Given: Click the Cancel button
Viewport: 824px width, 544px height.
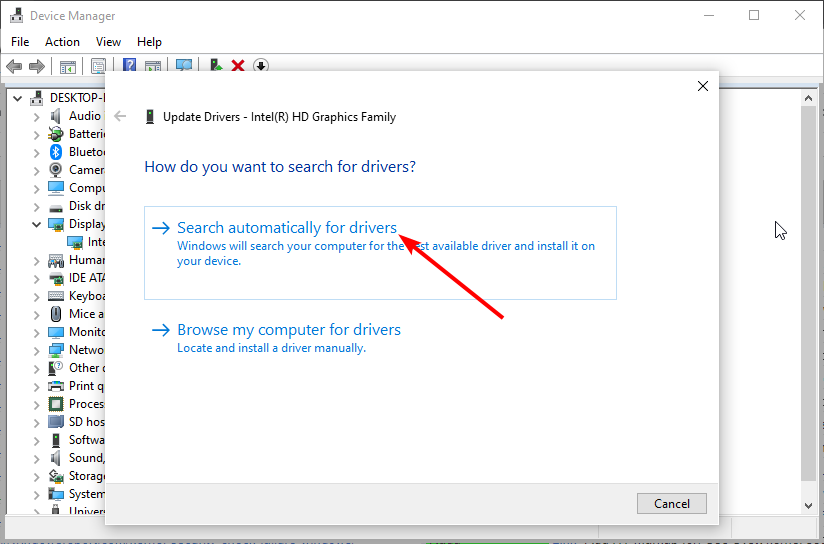Looking at the screenshot, I should click(x=672, y=504).
